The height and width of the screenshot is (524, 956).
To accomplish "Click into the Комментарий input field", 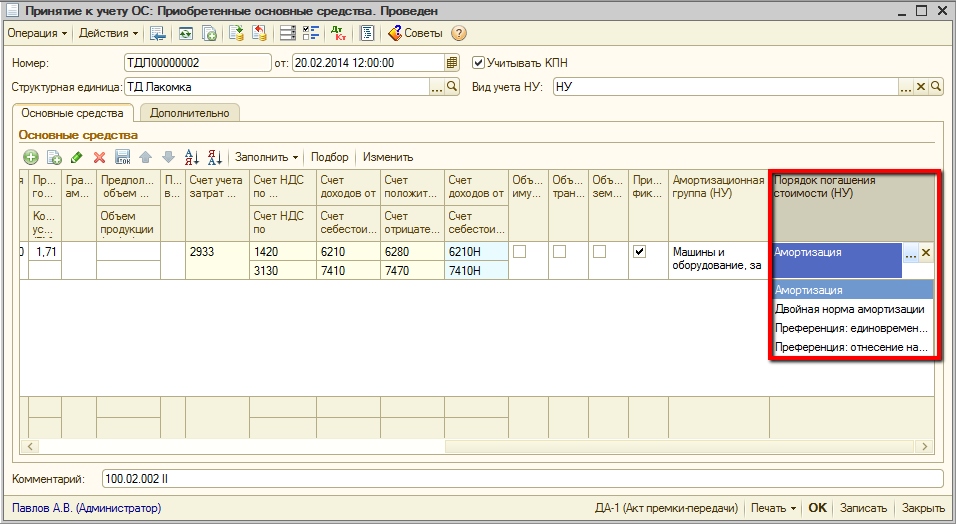I will [520, 480].
